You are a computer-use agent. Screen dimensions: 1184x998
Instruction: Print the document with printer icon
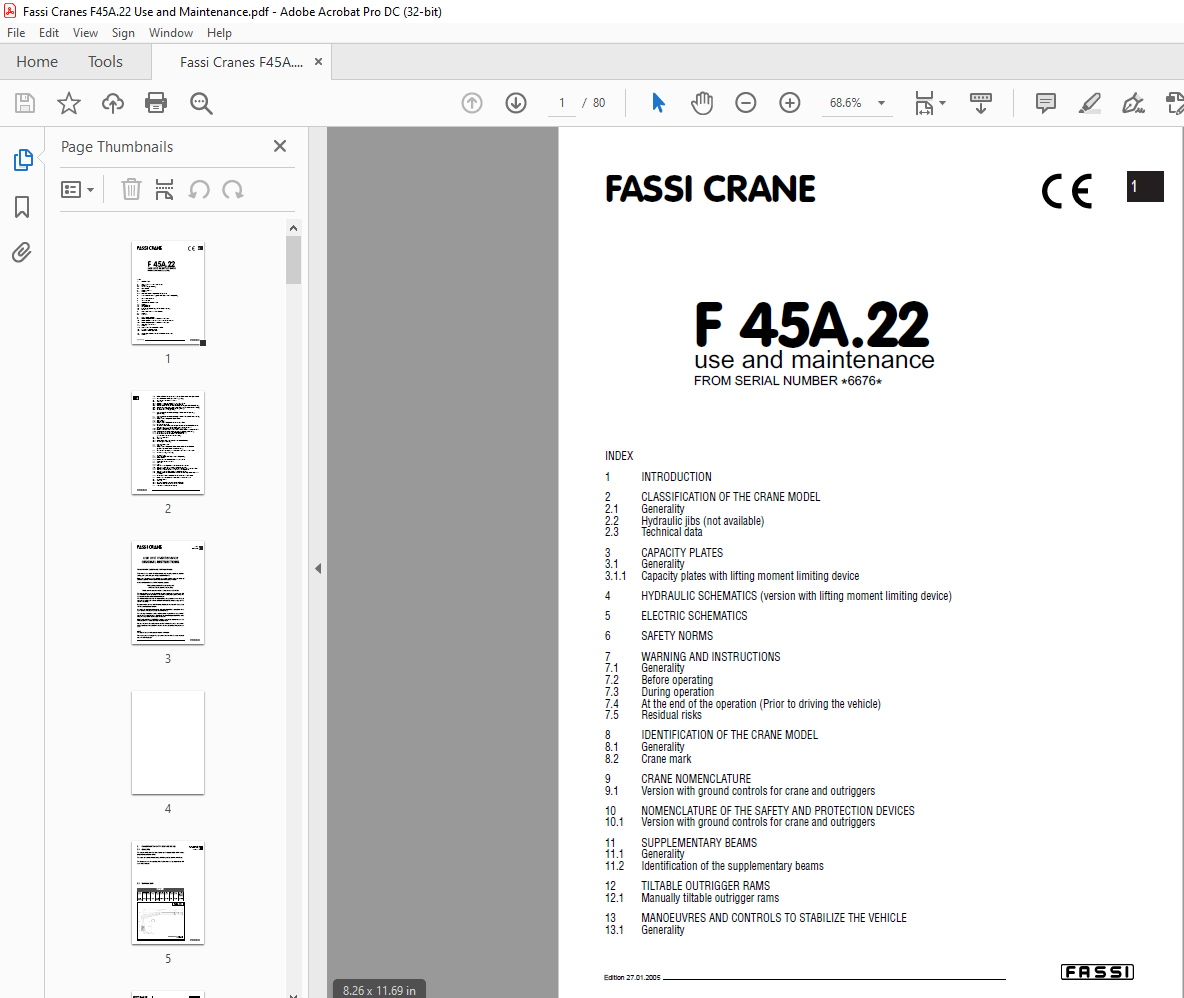[x=156, y=103]
